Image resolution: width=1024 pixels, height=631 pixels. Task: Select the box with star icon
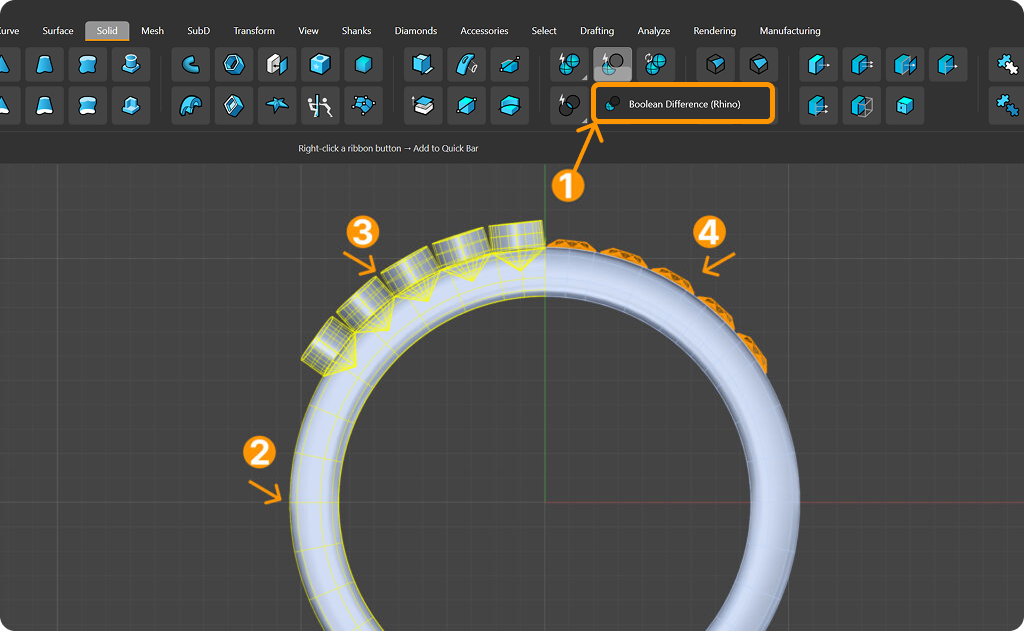point(320,64)
